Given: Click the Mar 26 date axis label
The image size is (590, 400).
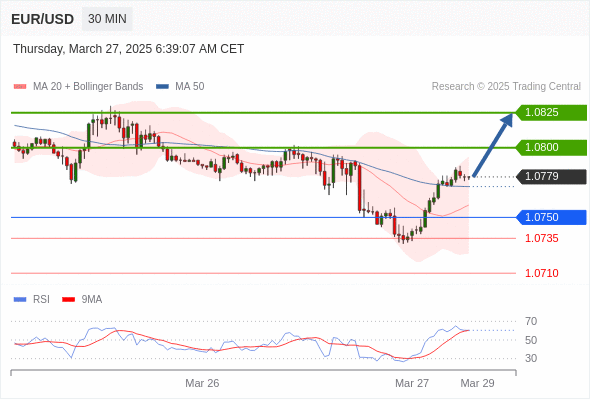Looking at the screenshot, I should pos(202,383).
